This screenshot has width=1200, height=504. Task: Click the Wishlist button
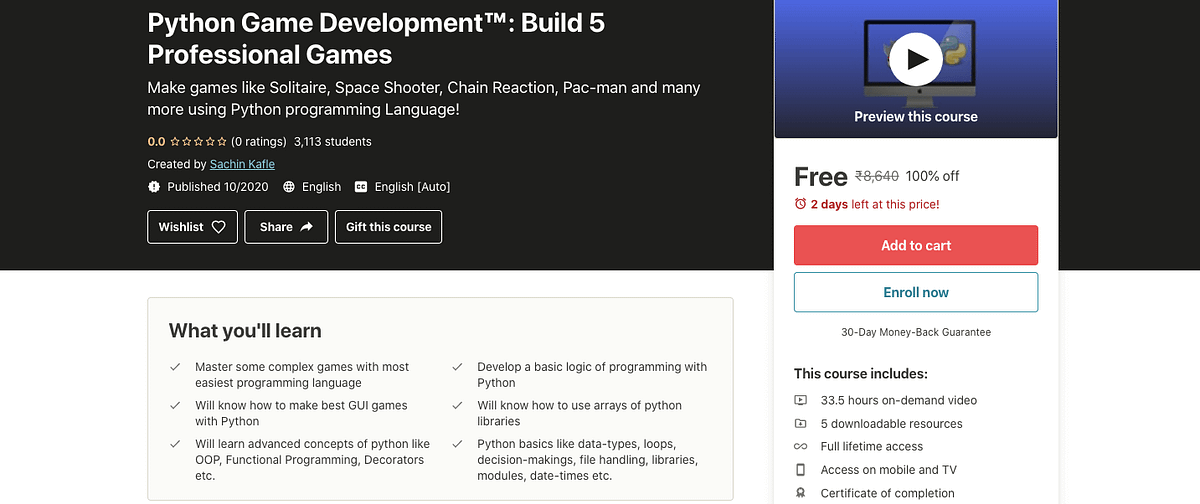(192, 227)
